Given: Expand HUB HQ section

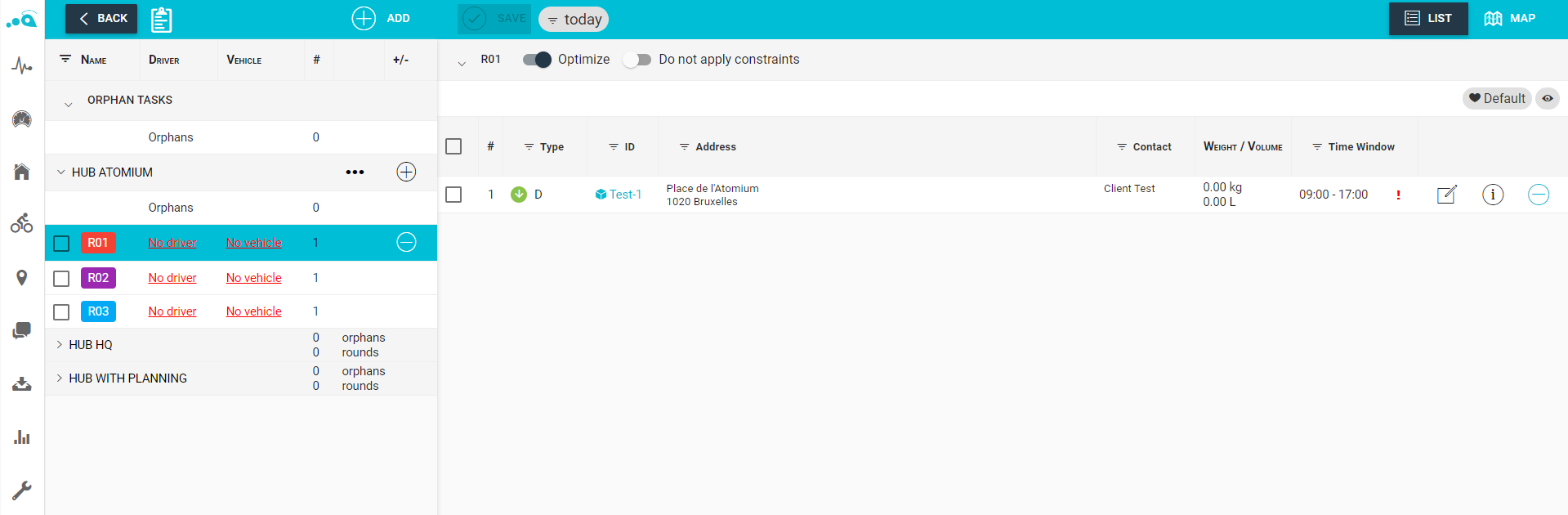Looking at the screenshot, I should click(59, 344).
